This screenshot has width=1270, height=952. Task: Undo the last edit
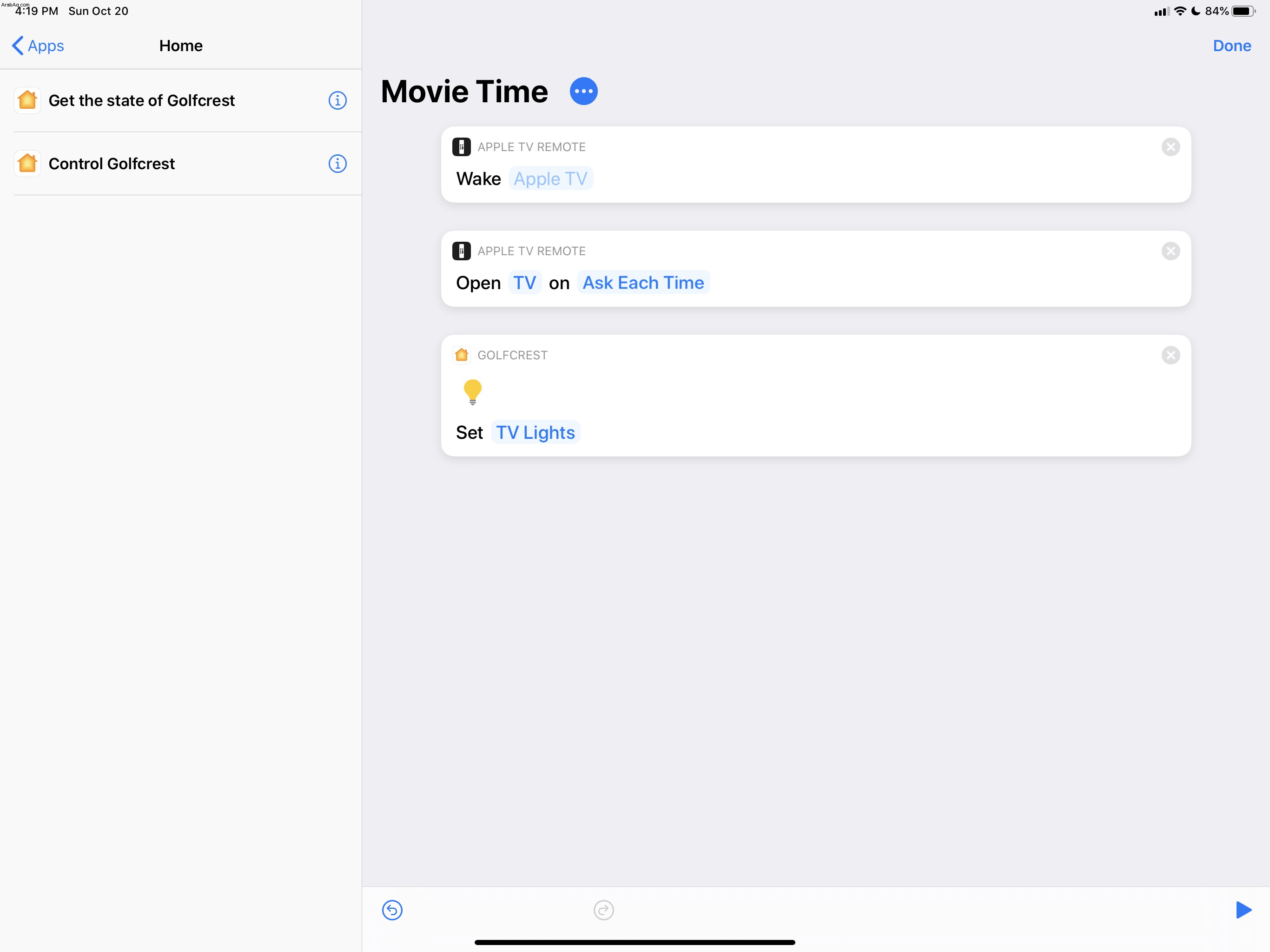coord(392,910)
